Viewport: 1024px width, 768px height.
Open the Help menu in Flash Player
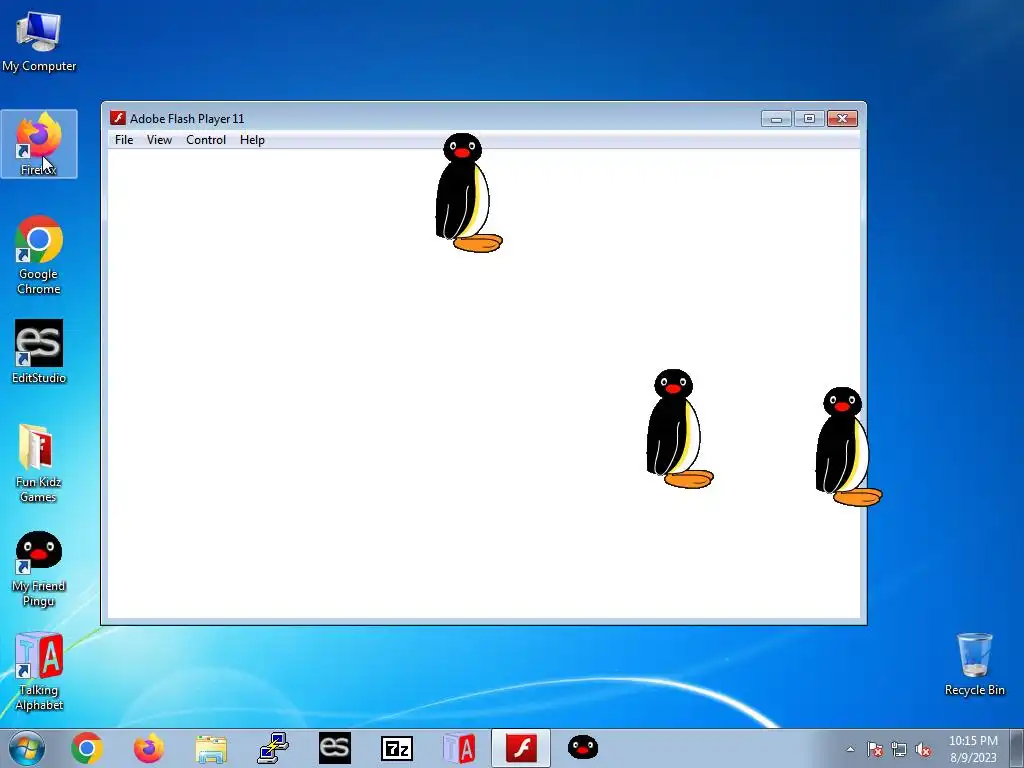pos(252,140)
